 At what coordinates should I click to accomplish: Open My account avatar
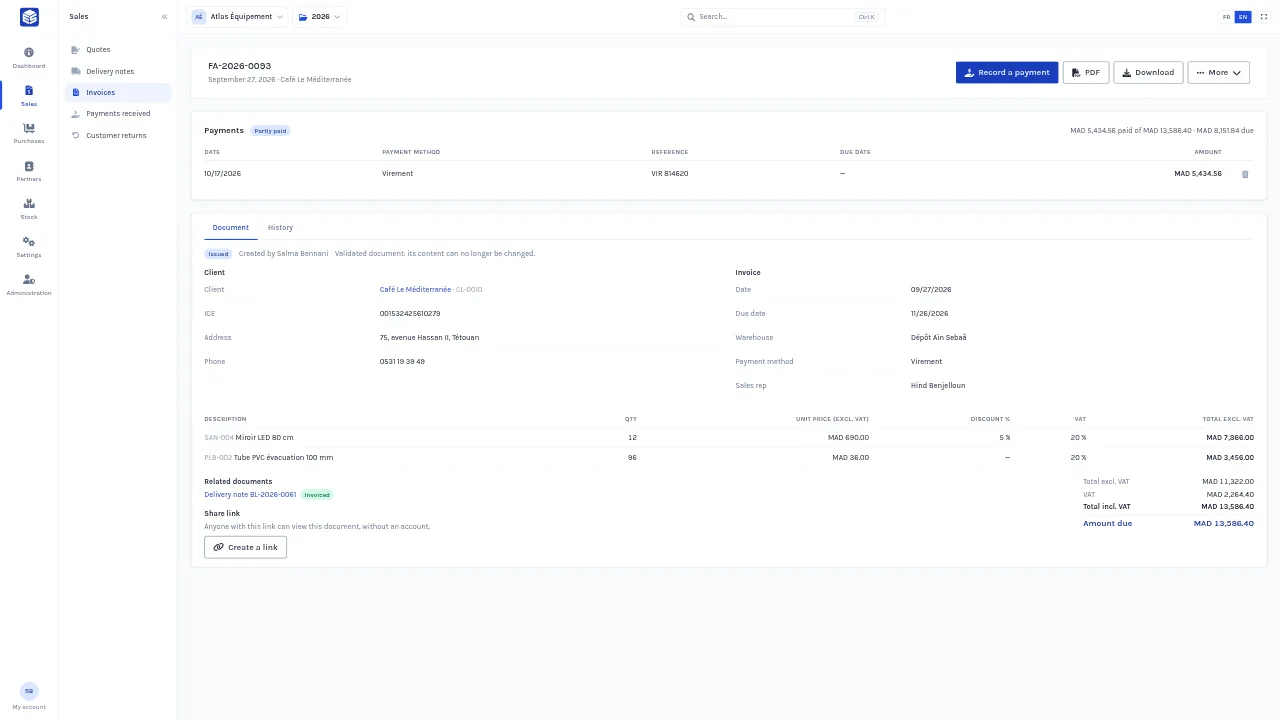point(29,691)
